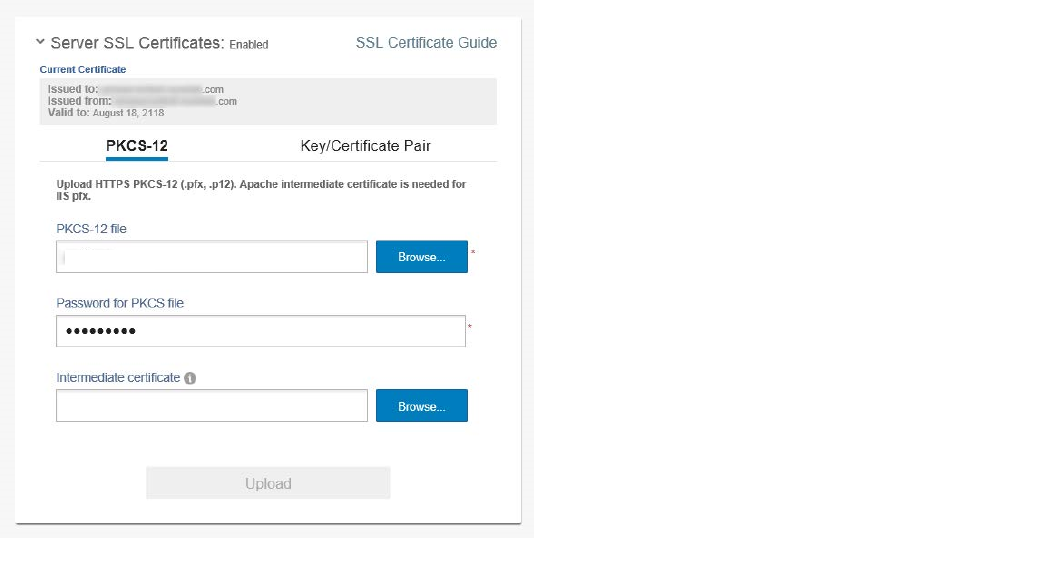Viewport: 1045px width, 587px height.
Task: Click the Upload button
Action: pos(268,483)
